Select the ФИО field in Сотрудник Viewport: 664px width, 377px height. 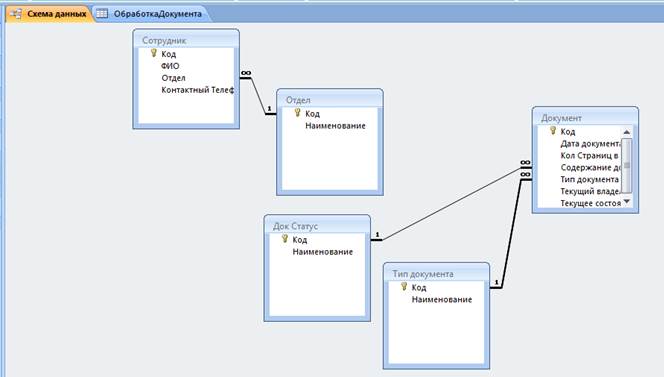coord(170,66)
